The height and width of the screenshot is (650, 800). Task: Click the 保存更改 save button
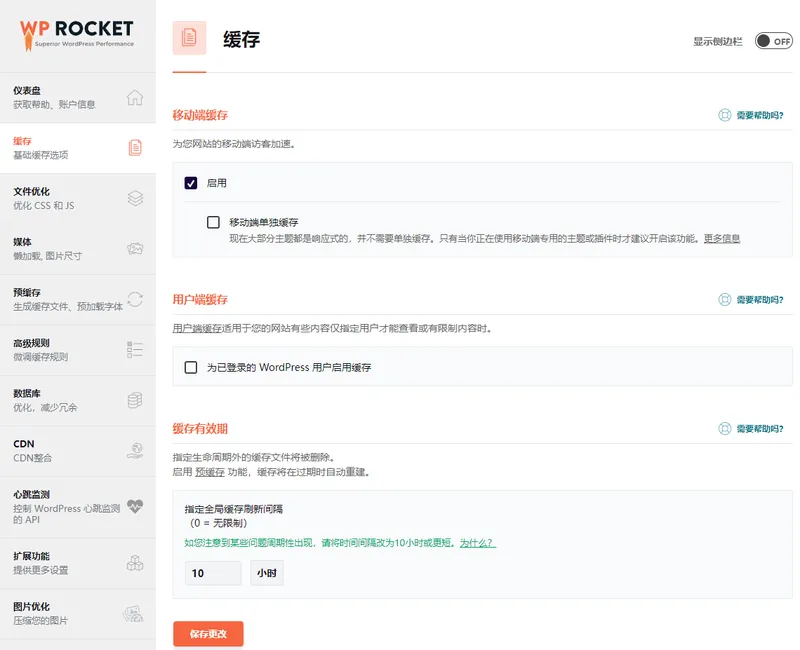click(207, 634)
